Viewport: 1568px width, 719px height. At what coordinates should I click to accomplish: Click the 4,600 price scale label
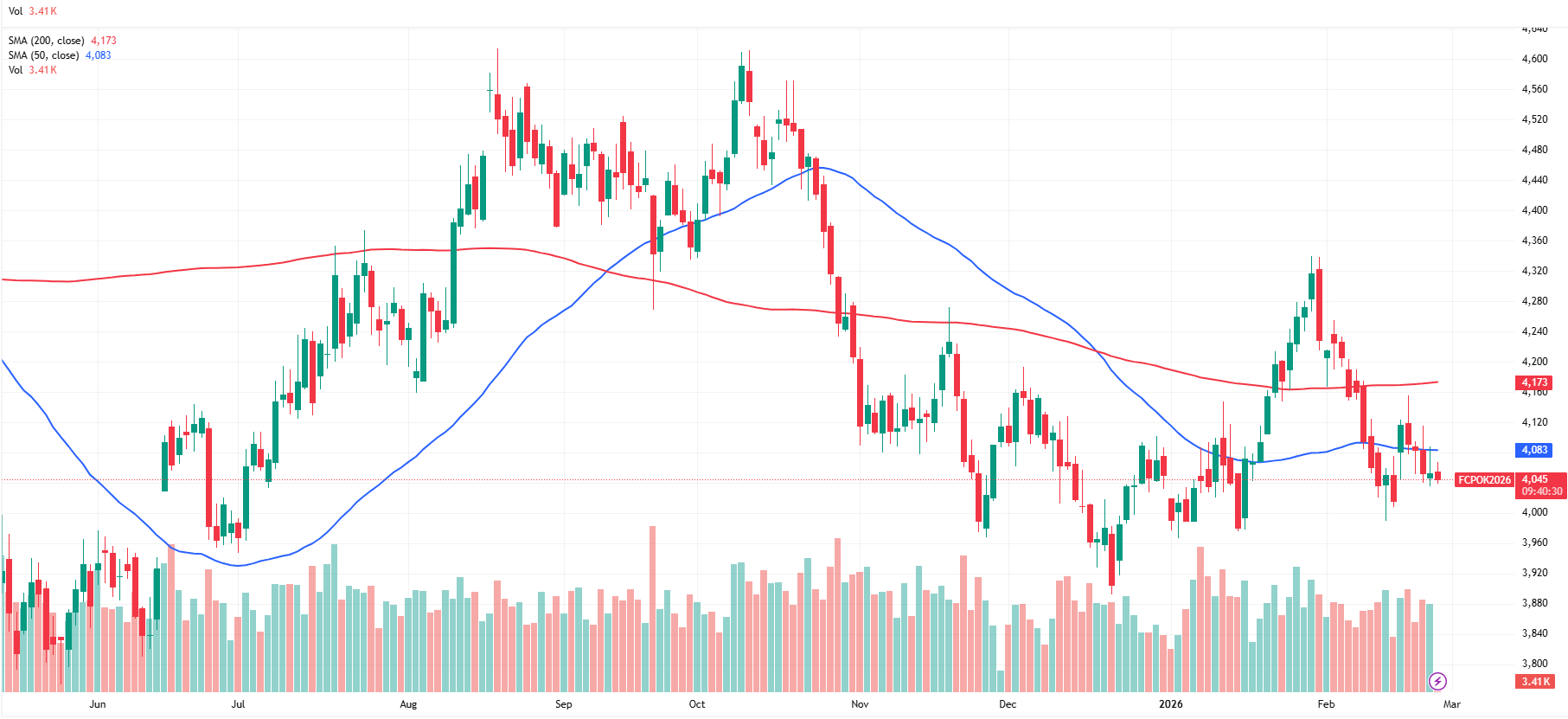[x=1535, y=59]
